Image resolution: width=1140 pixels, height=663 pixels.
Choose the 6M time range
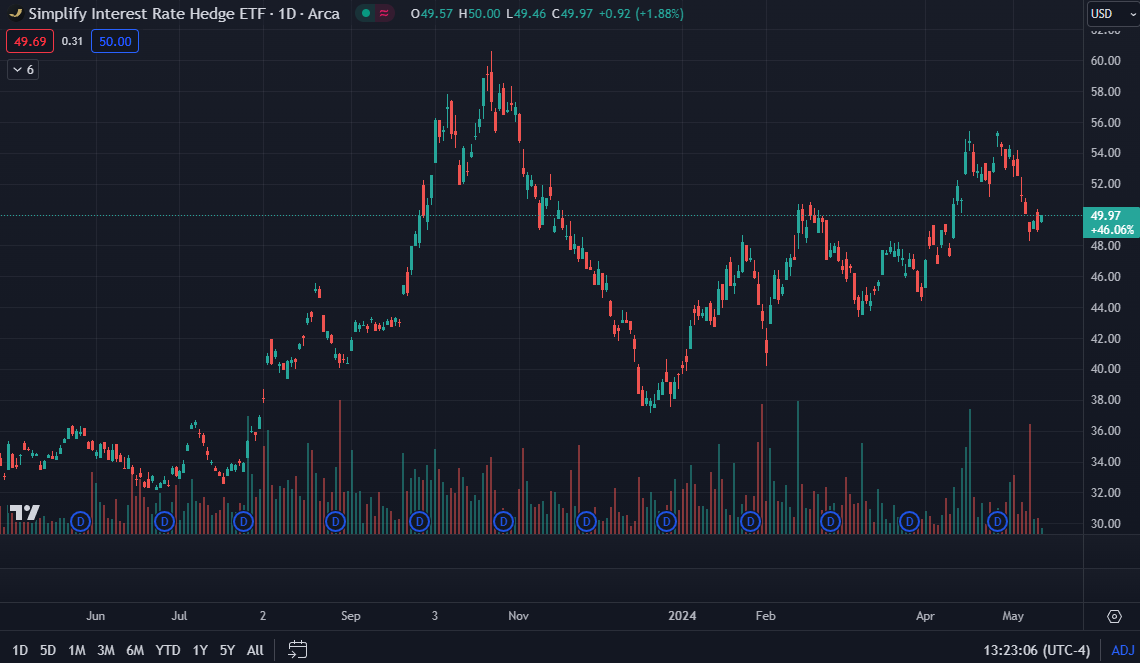pyautogui.click(x=135, y=650)
